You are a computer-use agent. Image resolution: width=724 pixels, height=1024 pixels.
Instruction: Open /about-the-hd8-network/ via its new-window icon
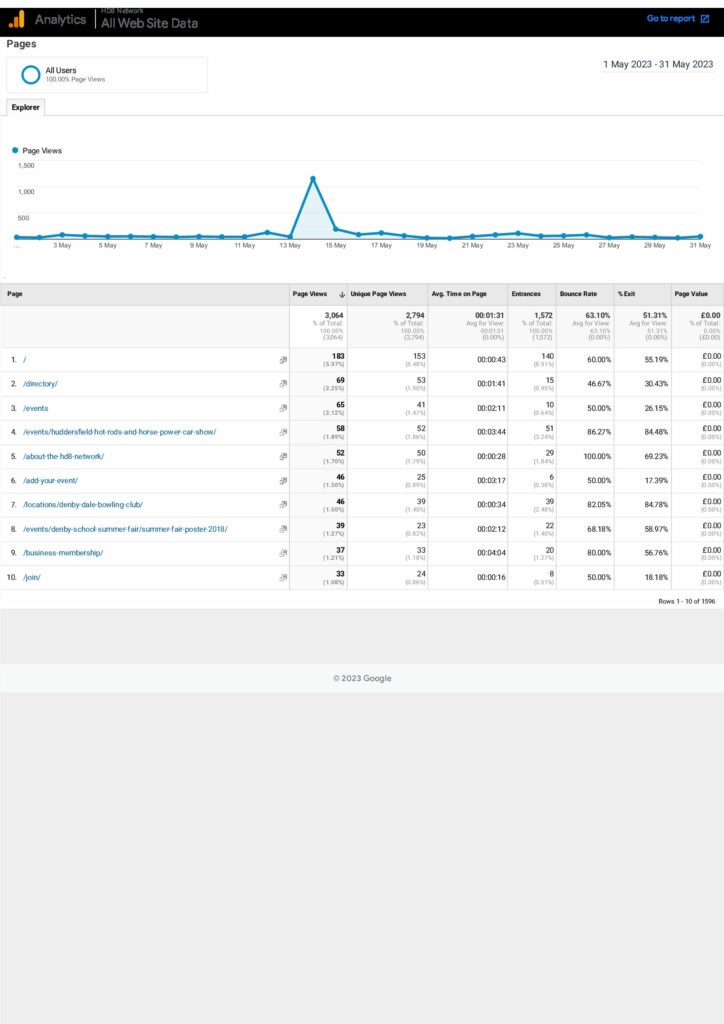pyautogui.click(x=283, y=456)
